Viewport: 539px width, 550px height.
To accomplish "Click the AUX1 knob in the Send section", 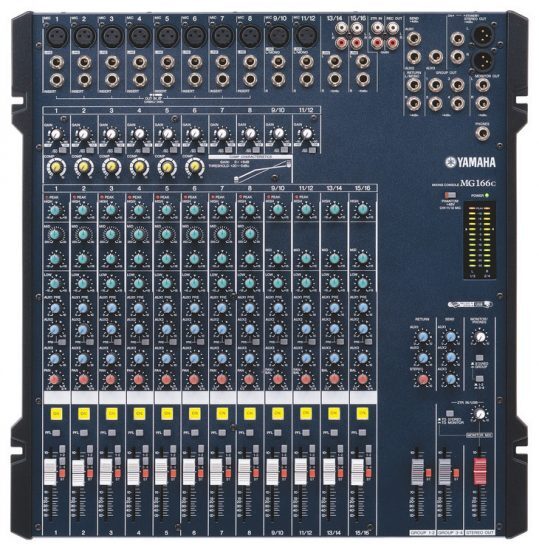I will [x=451, y=337].
